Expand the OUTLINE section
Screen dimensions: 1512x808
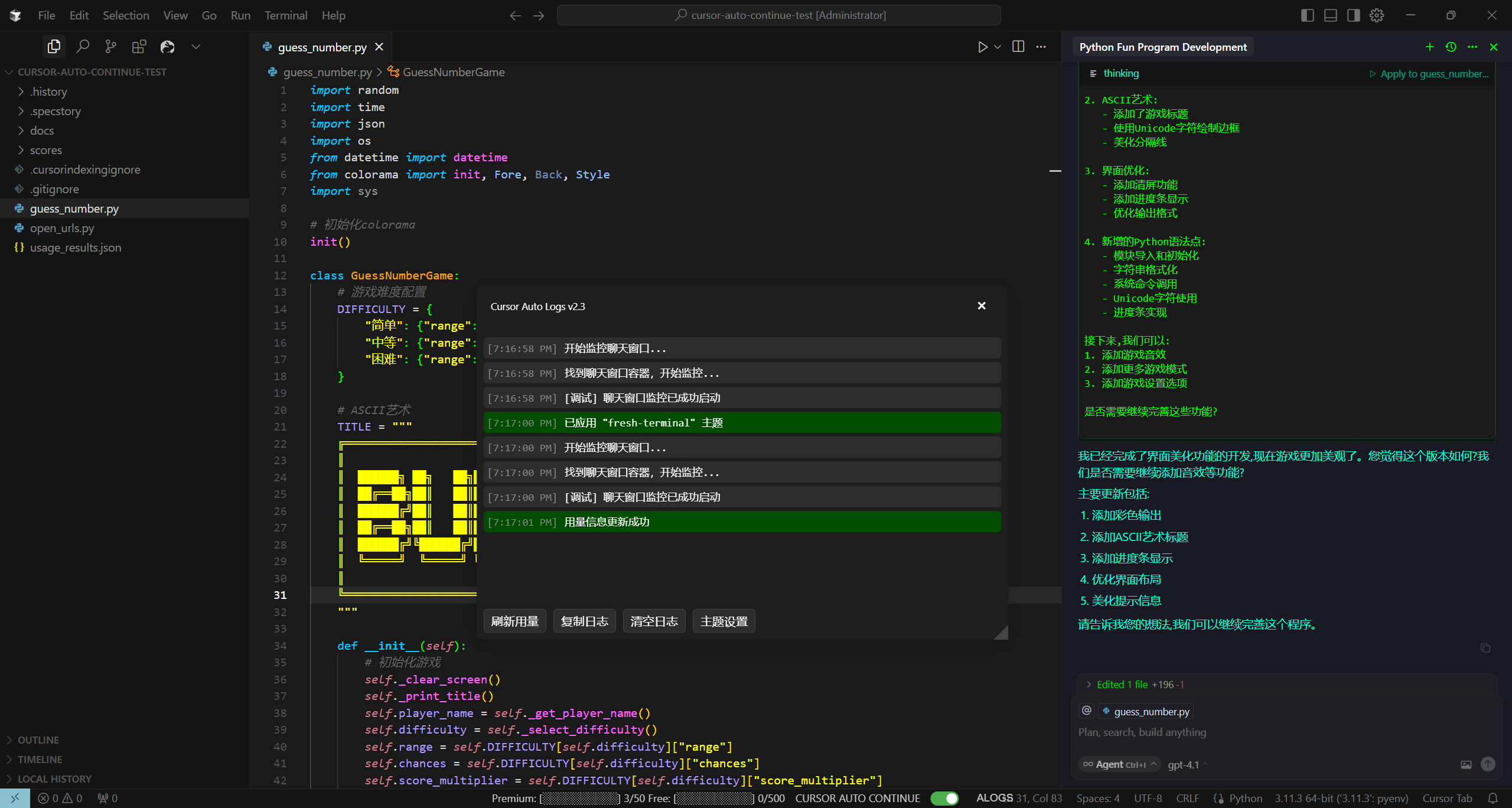125,740
